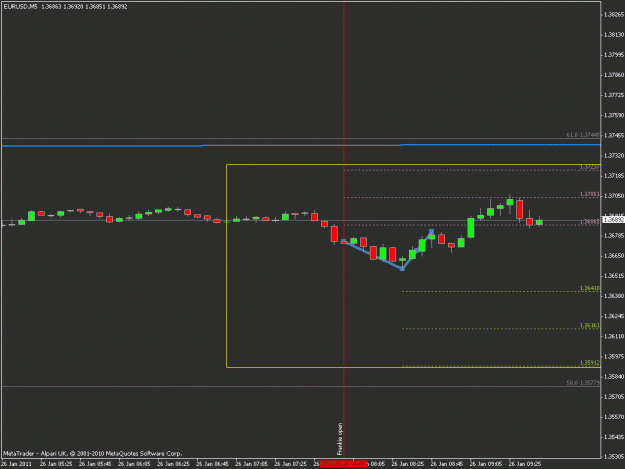The image size is (625, 469).
Task: Click the 1.36515 price scale value
Action: (614, 276)
